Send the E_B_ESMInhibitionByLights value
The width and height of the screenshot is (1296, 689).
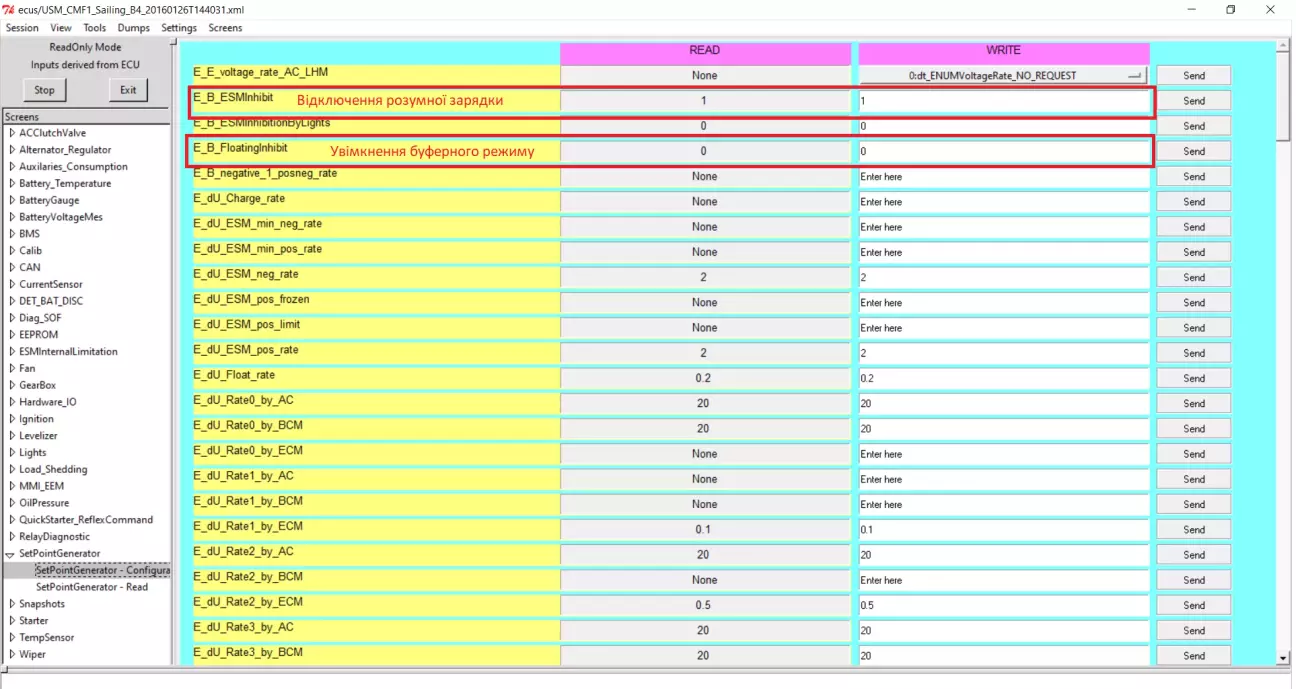[x=1194, y=126]
